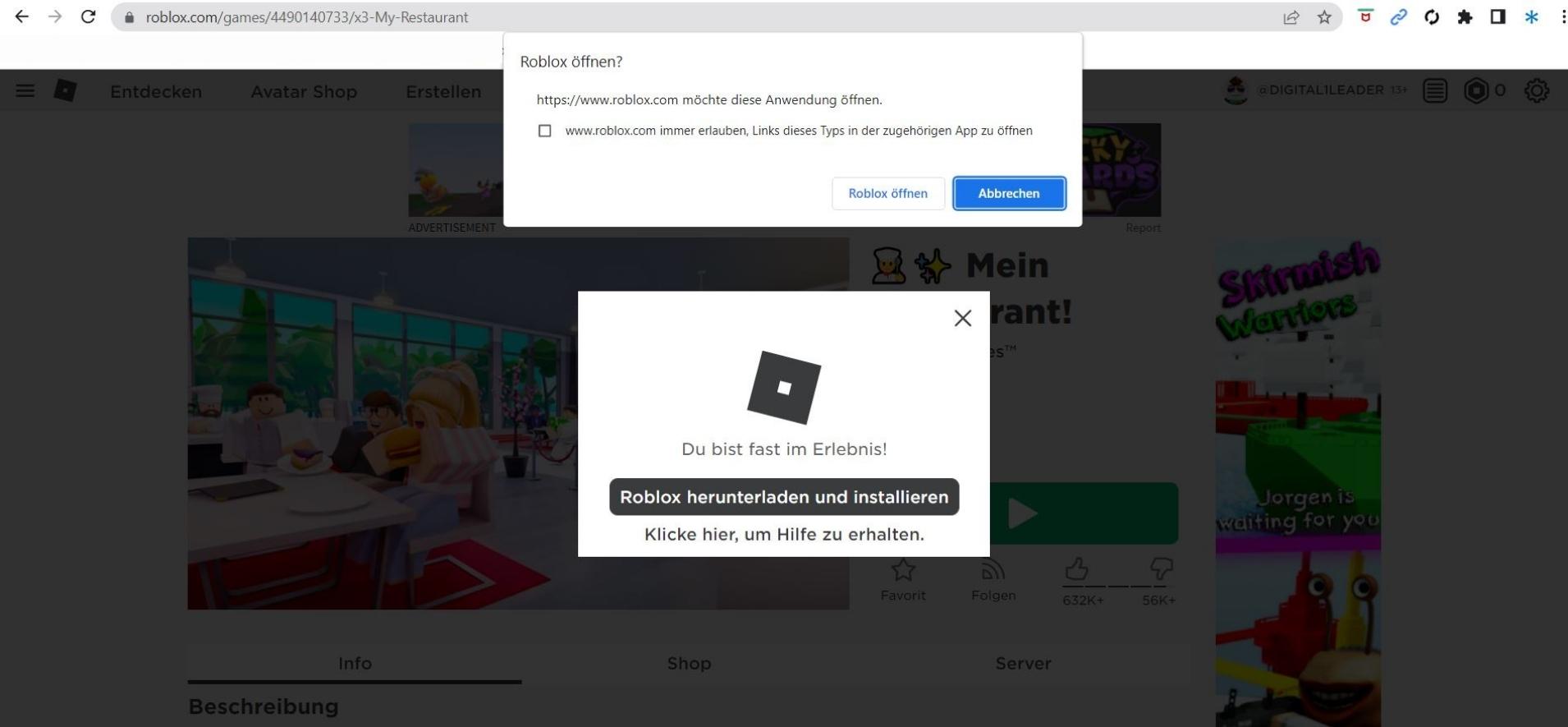Click the restaurant game screenshot thumbnail
Image resolution: width=1568 pixels, height=727 pixels.
point(518,424)
